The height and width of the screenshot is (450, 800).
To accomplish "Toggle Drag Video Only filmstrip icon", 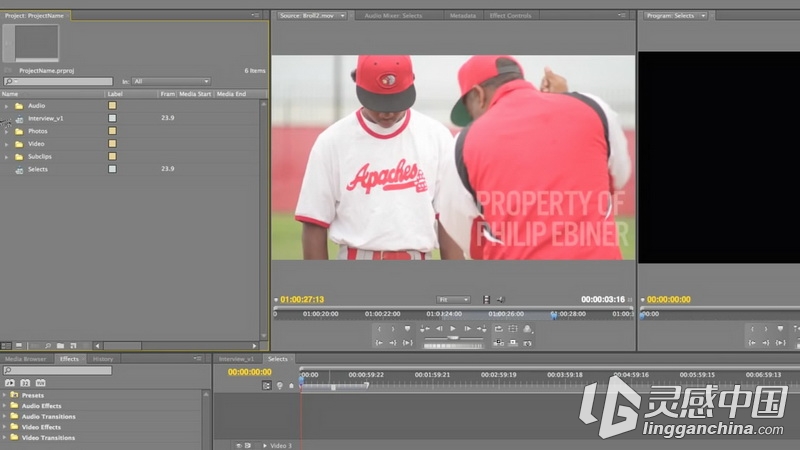I will (486, 299).
